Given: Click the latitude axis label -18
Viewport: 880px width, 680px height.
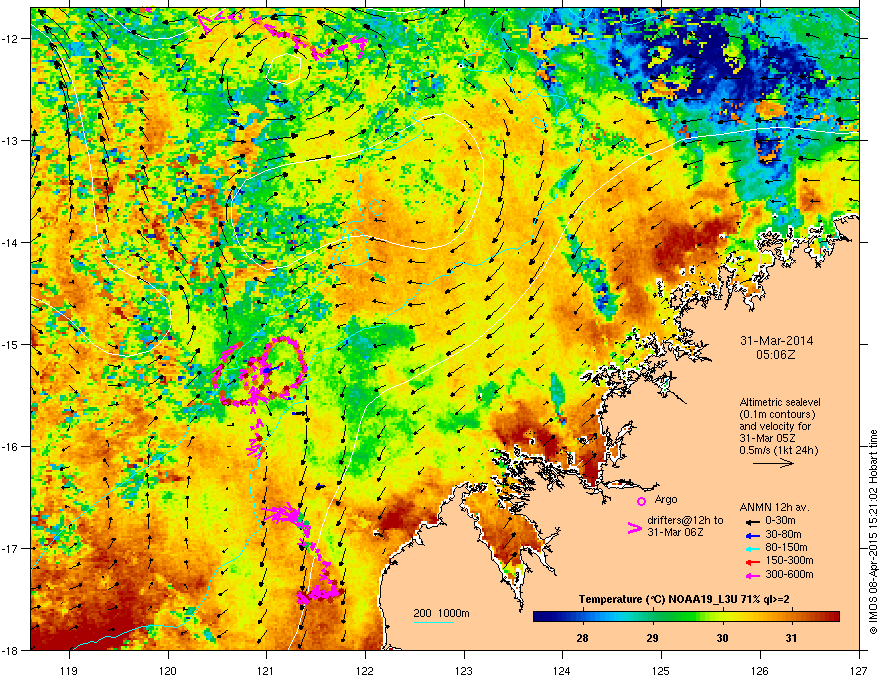Looking at the screenshot, I should tap(11, 650).
